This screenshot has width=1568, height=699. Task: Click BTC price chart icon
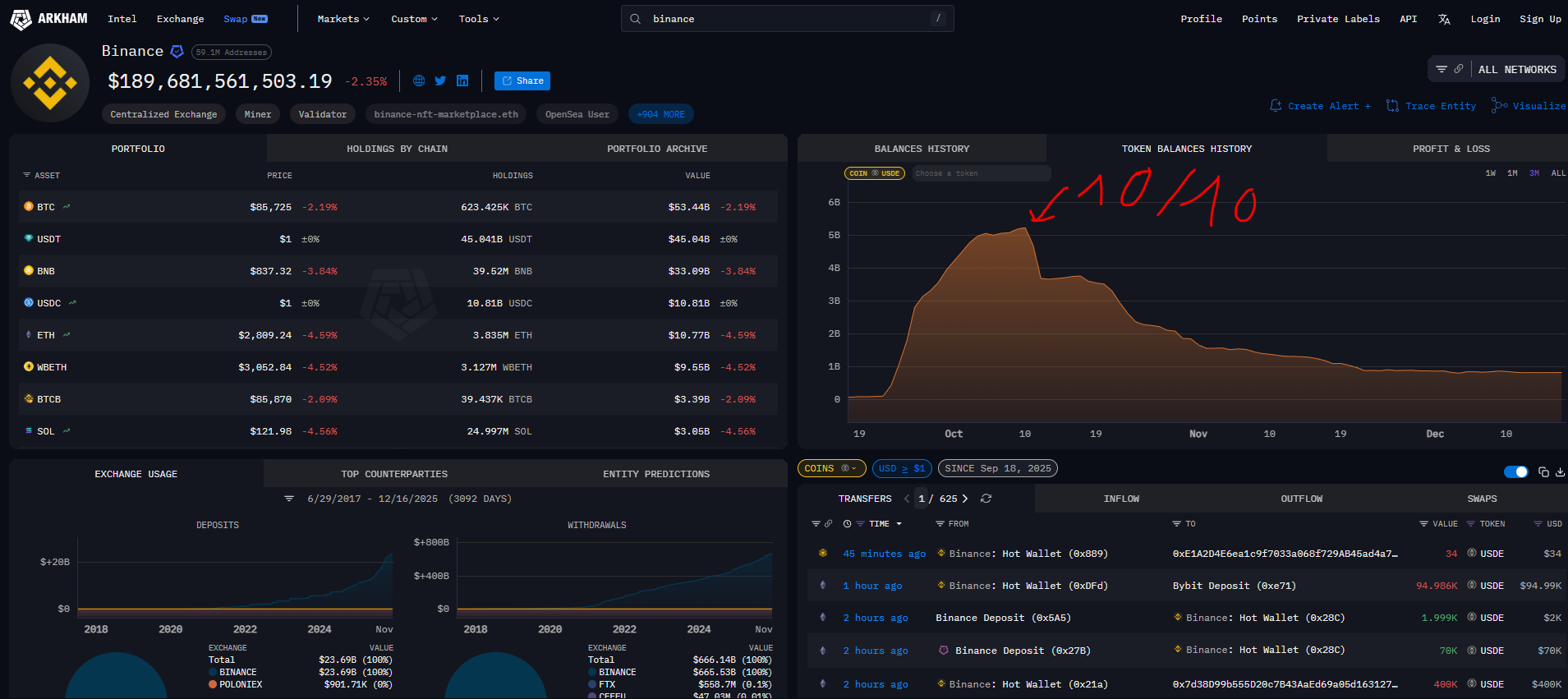[67, 207]
